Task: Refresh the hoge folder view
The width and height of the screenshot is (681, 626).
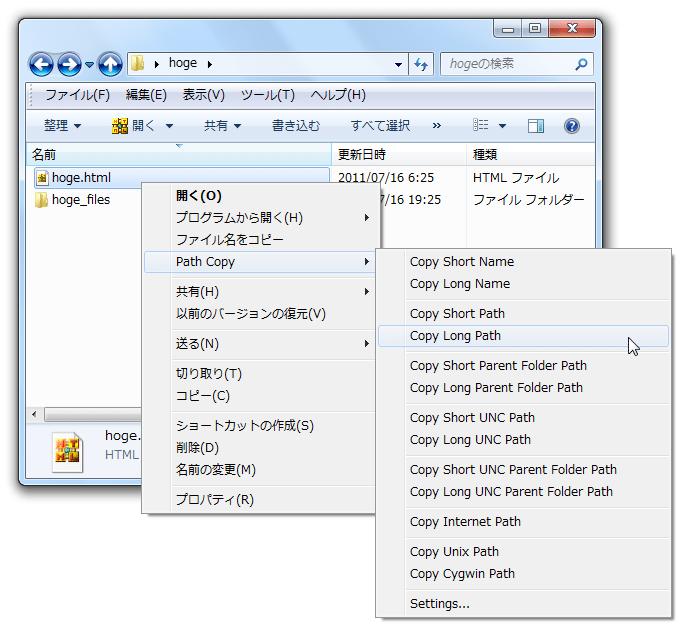Action: [x=421, y=64]
